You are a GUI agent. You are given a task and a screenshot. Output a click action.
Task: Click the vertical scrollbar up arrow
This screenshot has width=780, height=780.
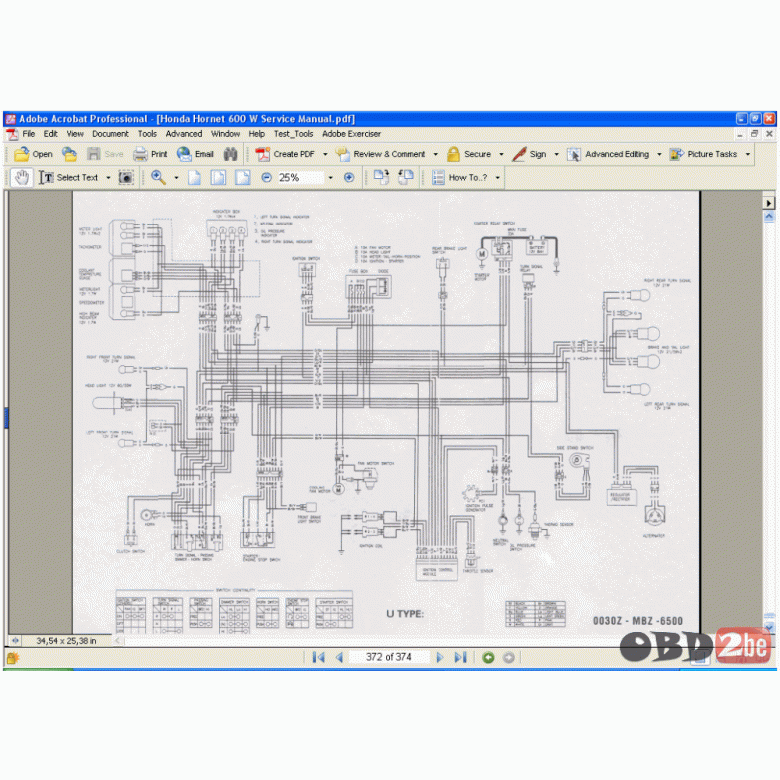(769, 217)
